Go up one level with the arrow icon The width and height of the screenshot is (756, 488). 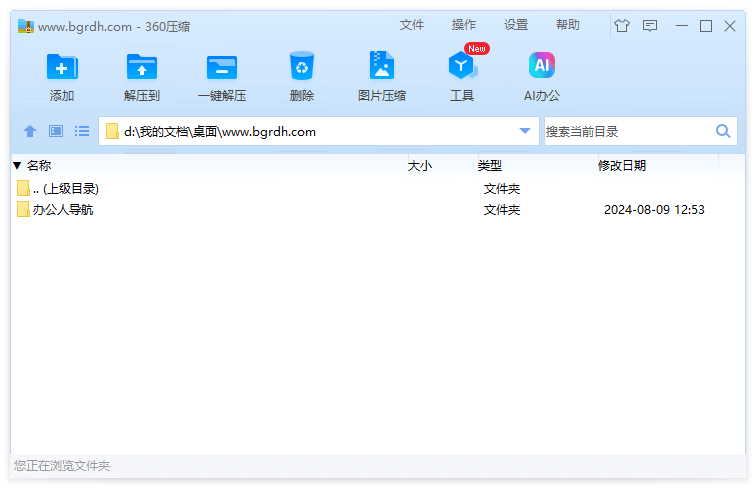(30, 131)
